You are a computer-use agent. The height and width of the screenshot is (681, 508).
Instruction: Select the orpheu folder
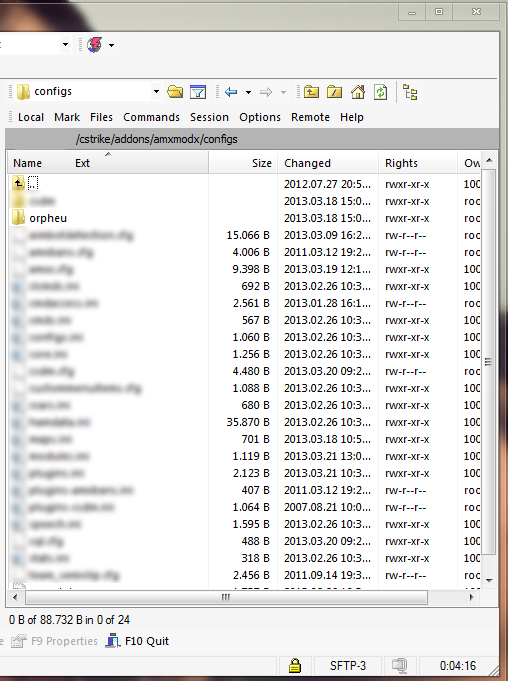click(x=48, y=218)
